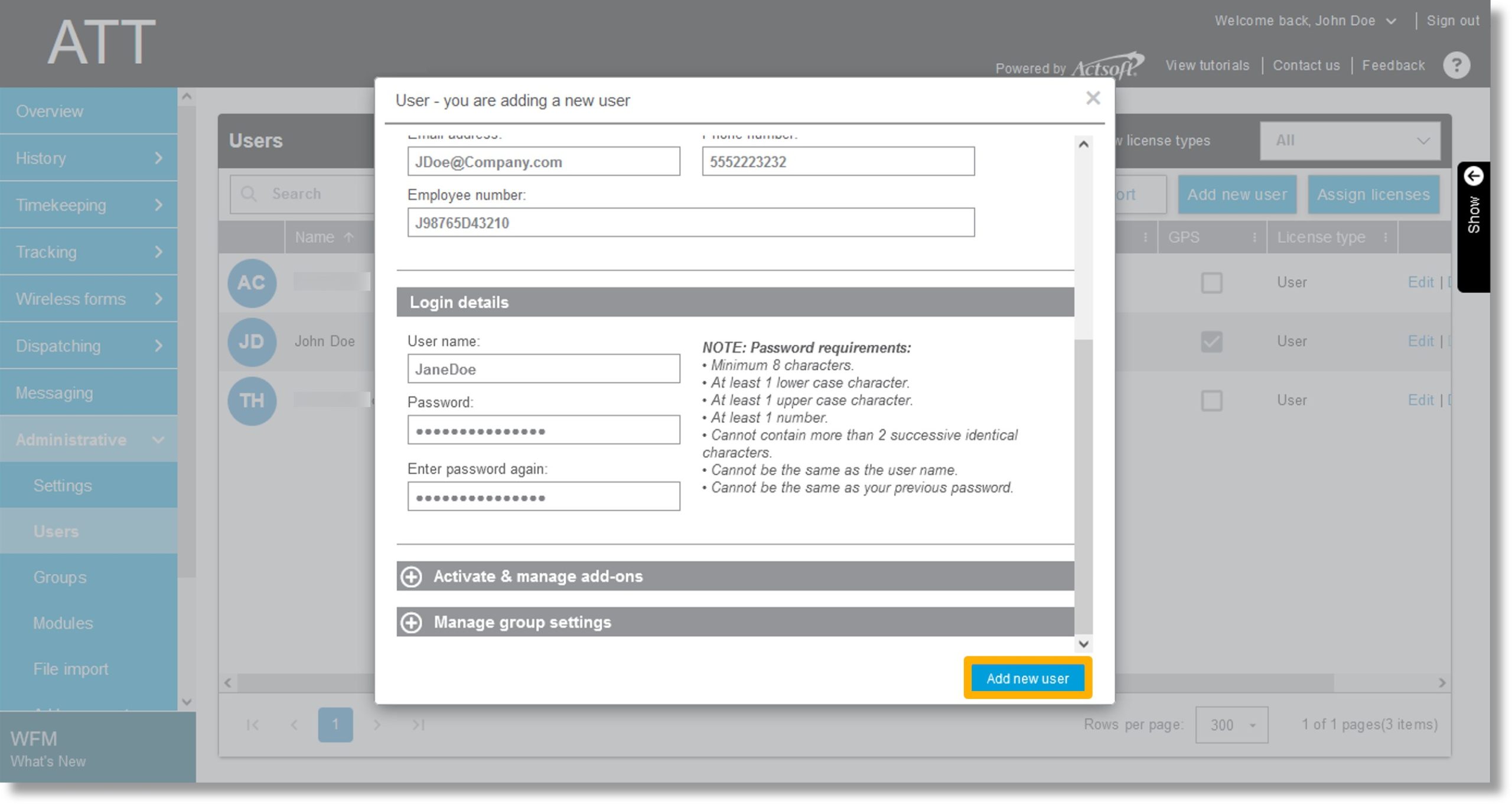Select Users in sidebar
The height and width of the screenshot is (804, 1512).
(x=89, y=531)
